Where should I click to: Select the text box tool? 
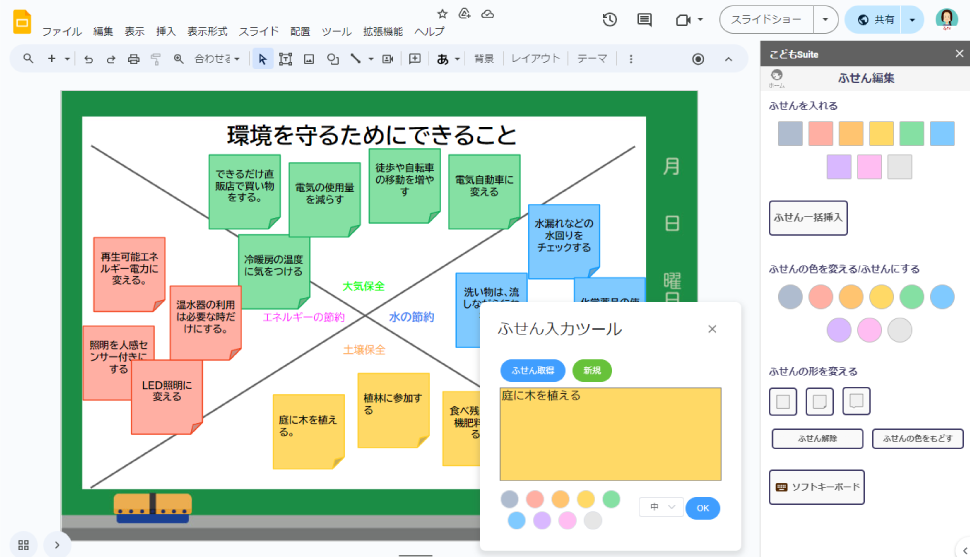(x=285, y=59)
